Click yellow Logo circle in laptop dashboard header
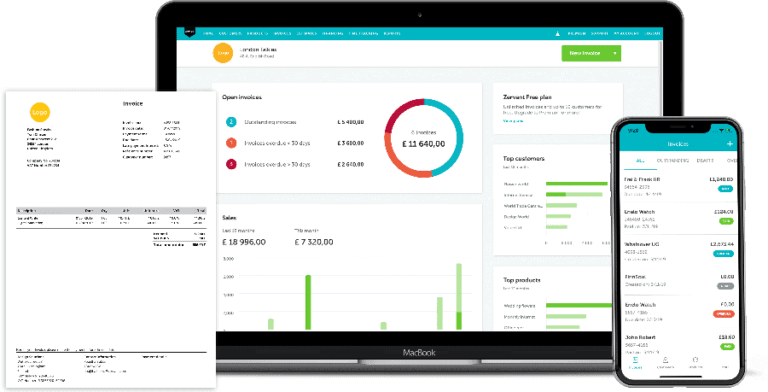 223,53
